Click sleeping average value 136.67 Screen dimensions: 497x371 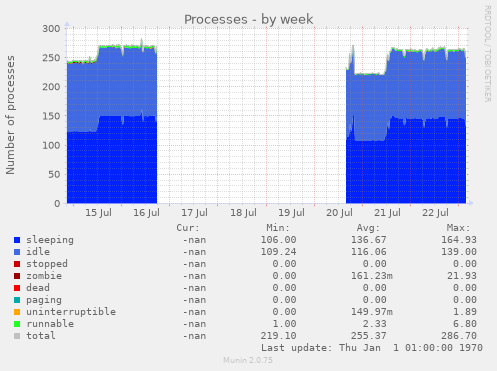(369, 240)
